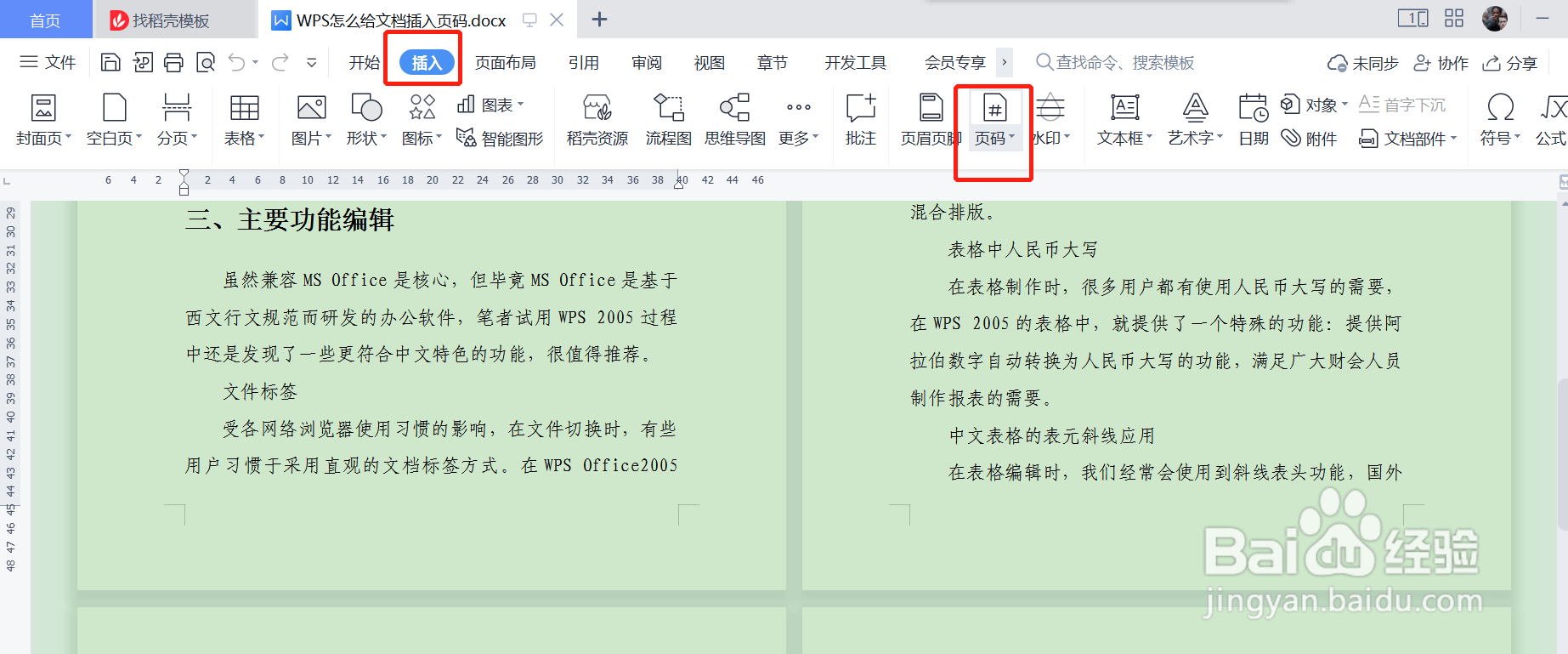Viewport: 1568px width, 654px height.
Task: Insert a blank page (空白页)
Action: coord(114,120)
